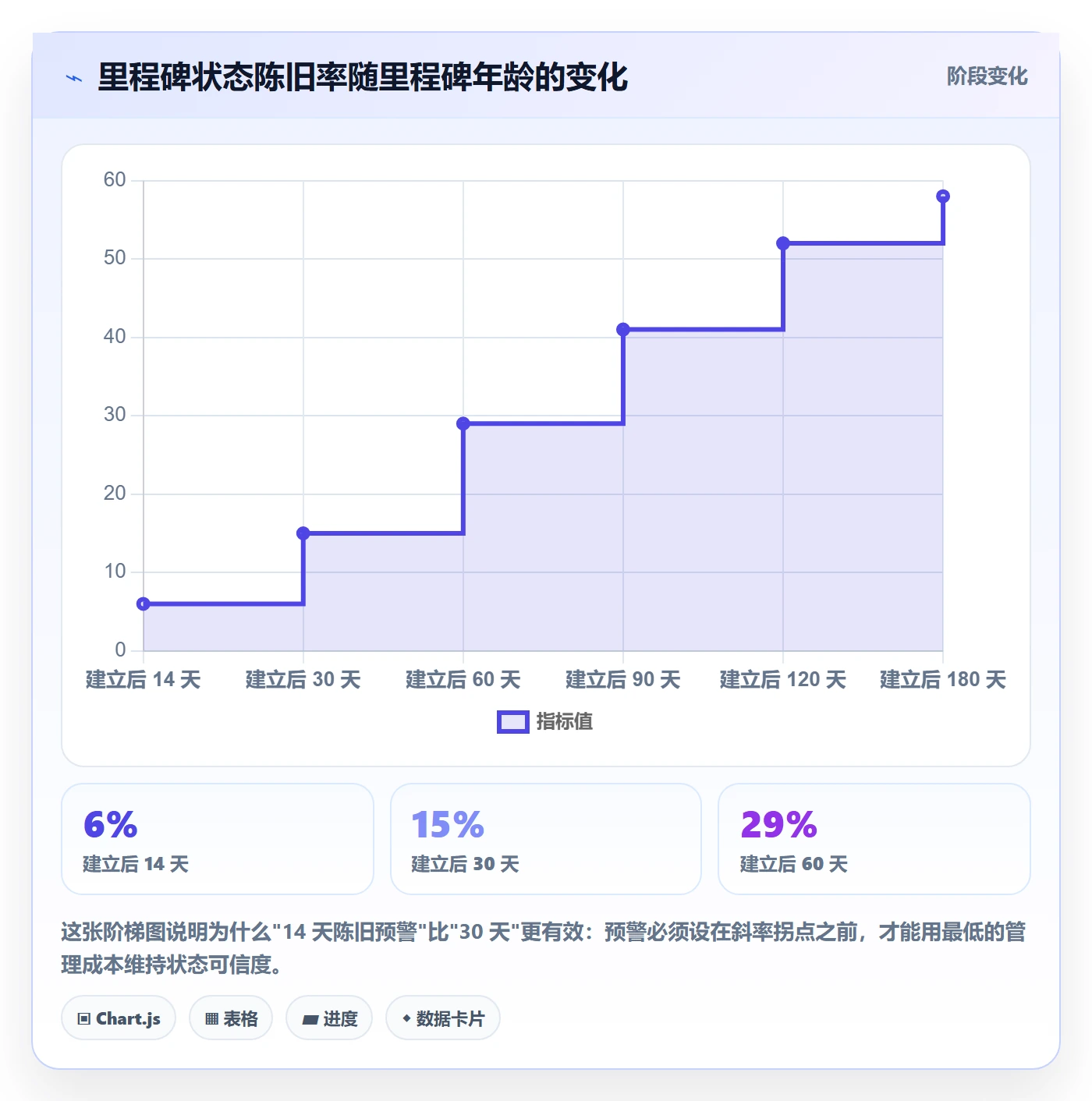
Task: Click the description paragraph starting 这张阶梯图说明
Action: tap(544, 948)
